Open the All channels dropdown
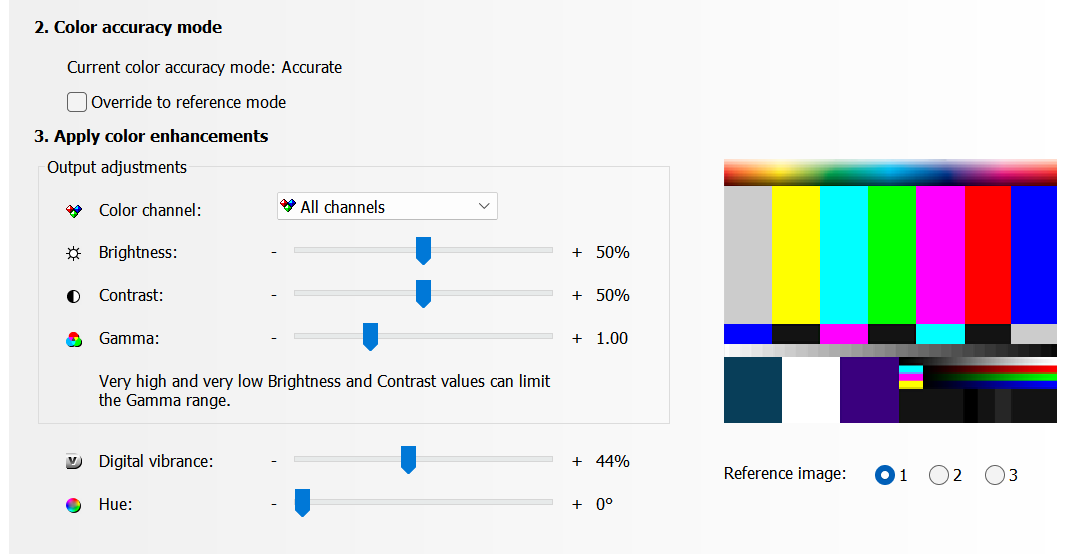This screenshot has height=554, width=1085. coord(387,207)
